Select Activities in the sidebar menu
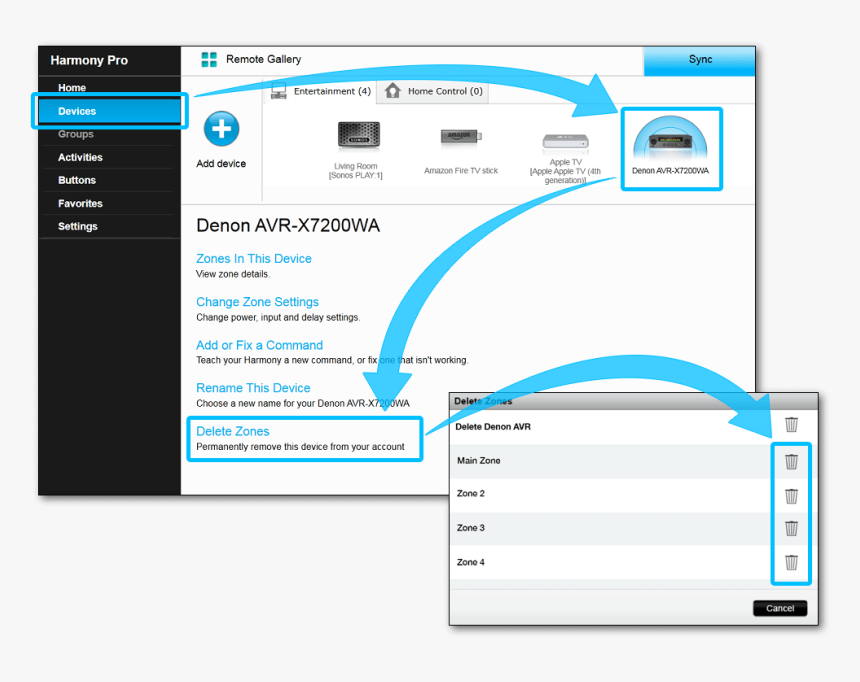 tap(80, 157)
